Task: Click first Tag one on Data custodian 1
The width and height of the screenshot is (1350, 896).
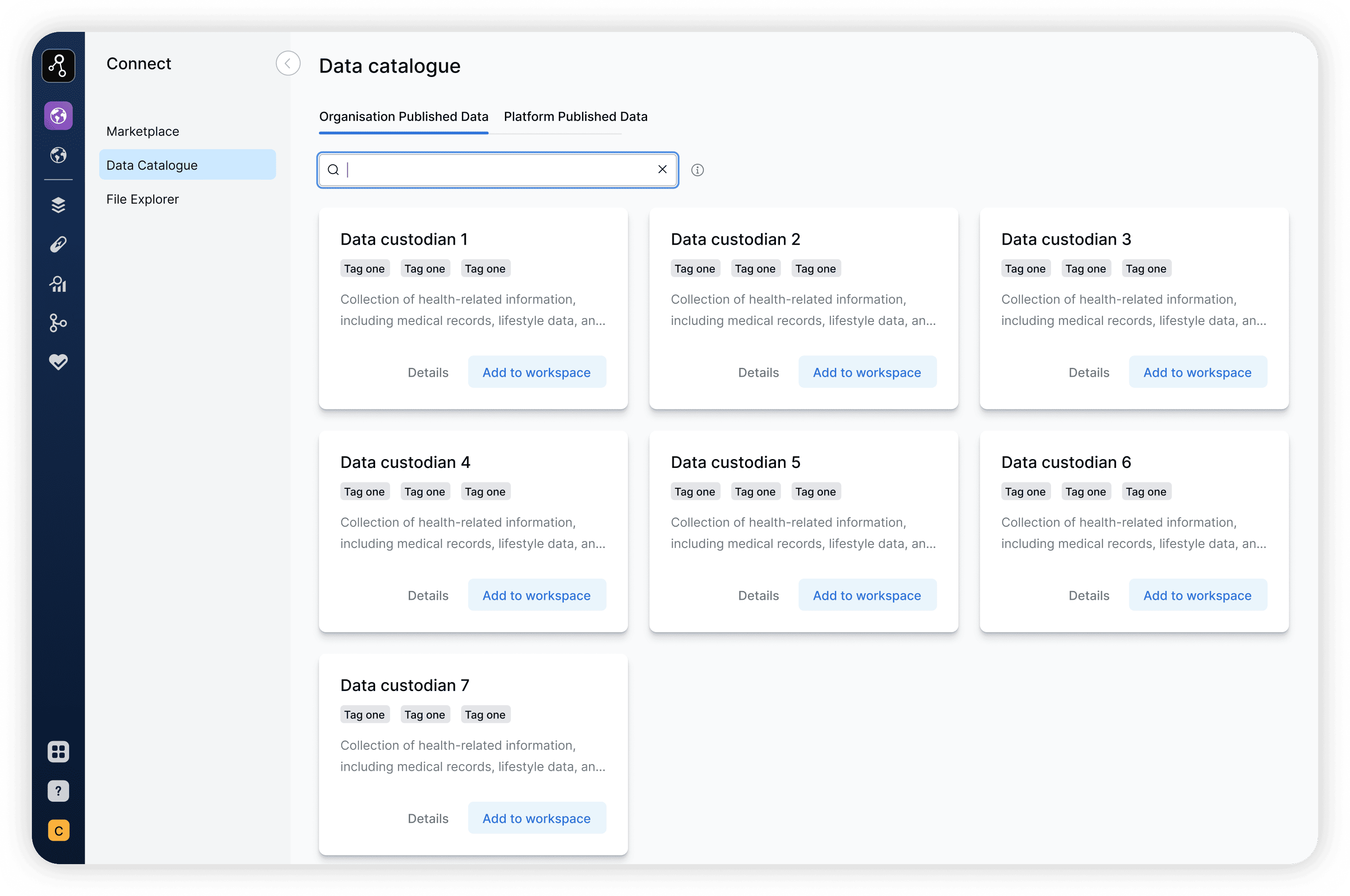Action: point(365,269)
